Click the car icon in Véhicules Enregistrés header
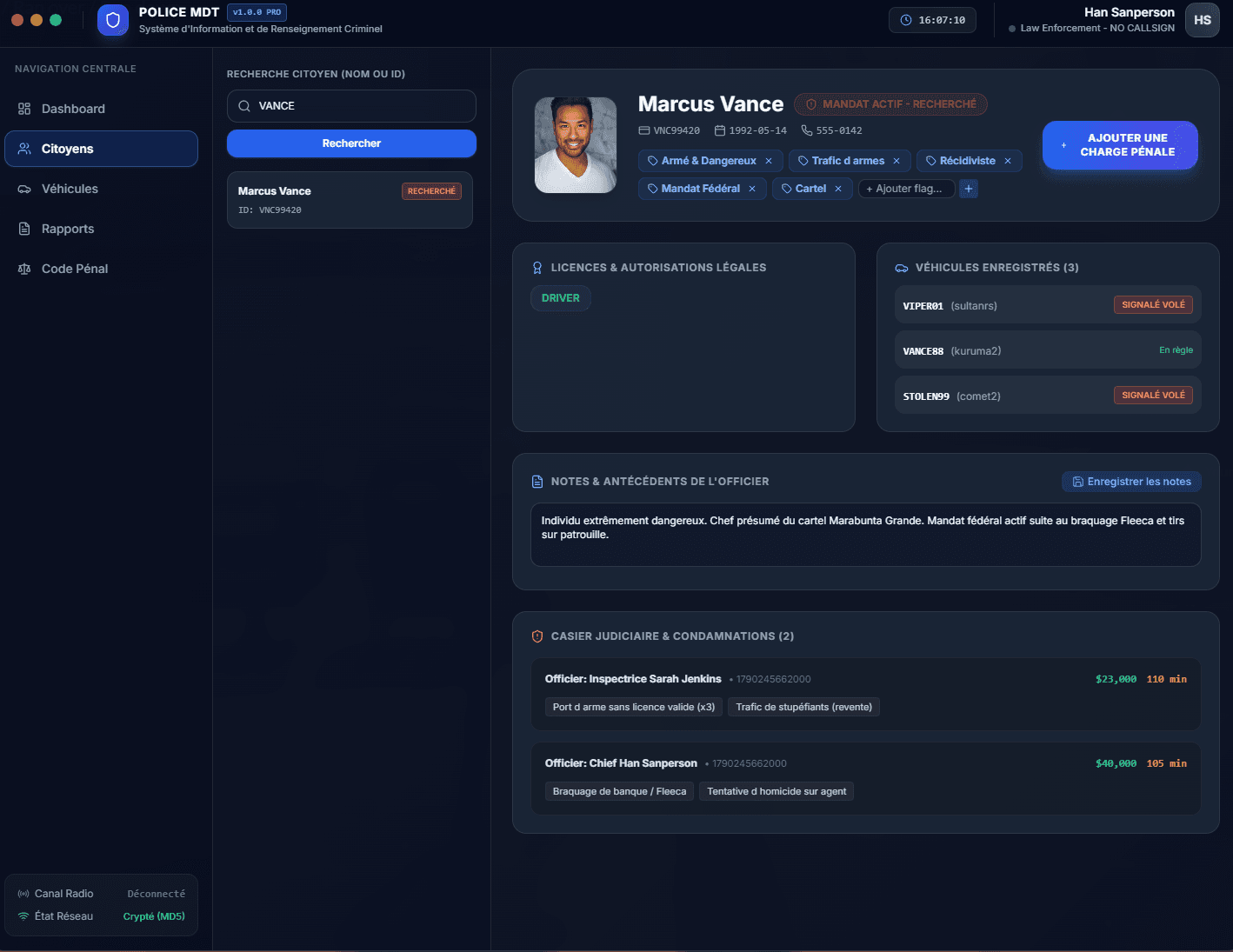The height and width of the screenshot is (952, 1233). [902, 268]
